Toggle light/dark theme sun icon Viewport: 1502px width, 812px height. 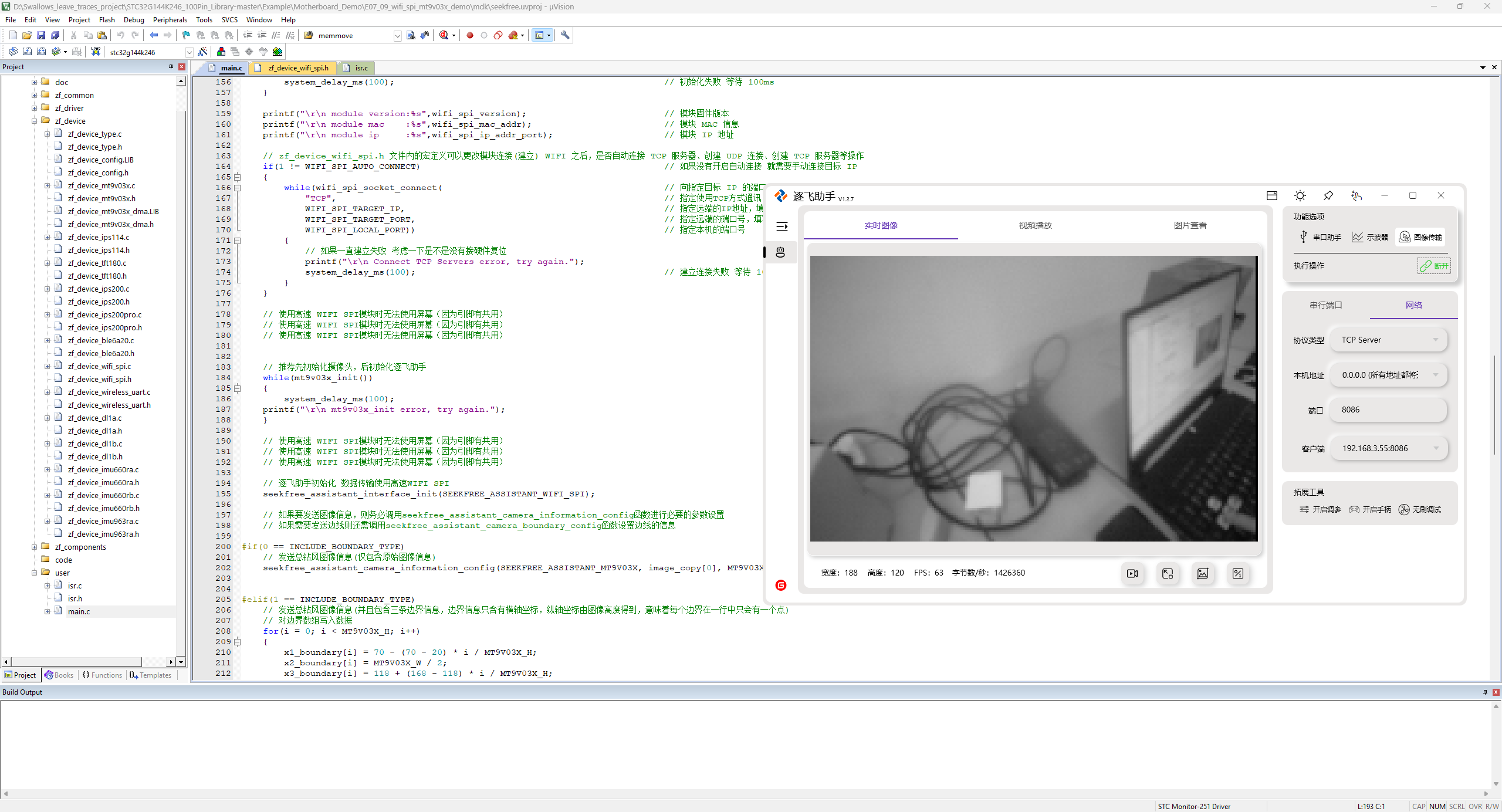(x=1300, y=196)
